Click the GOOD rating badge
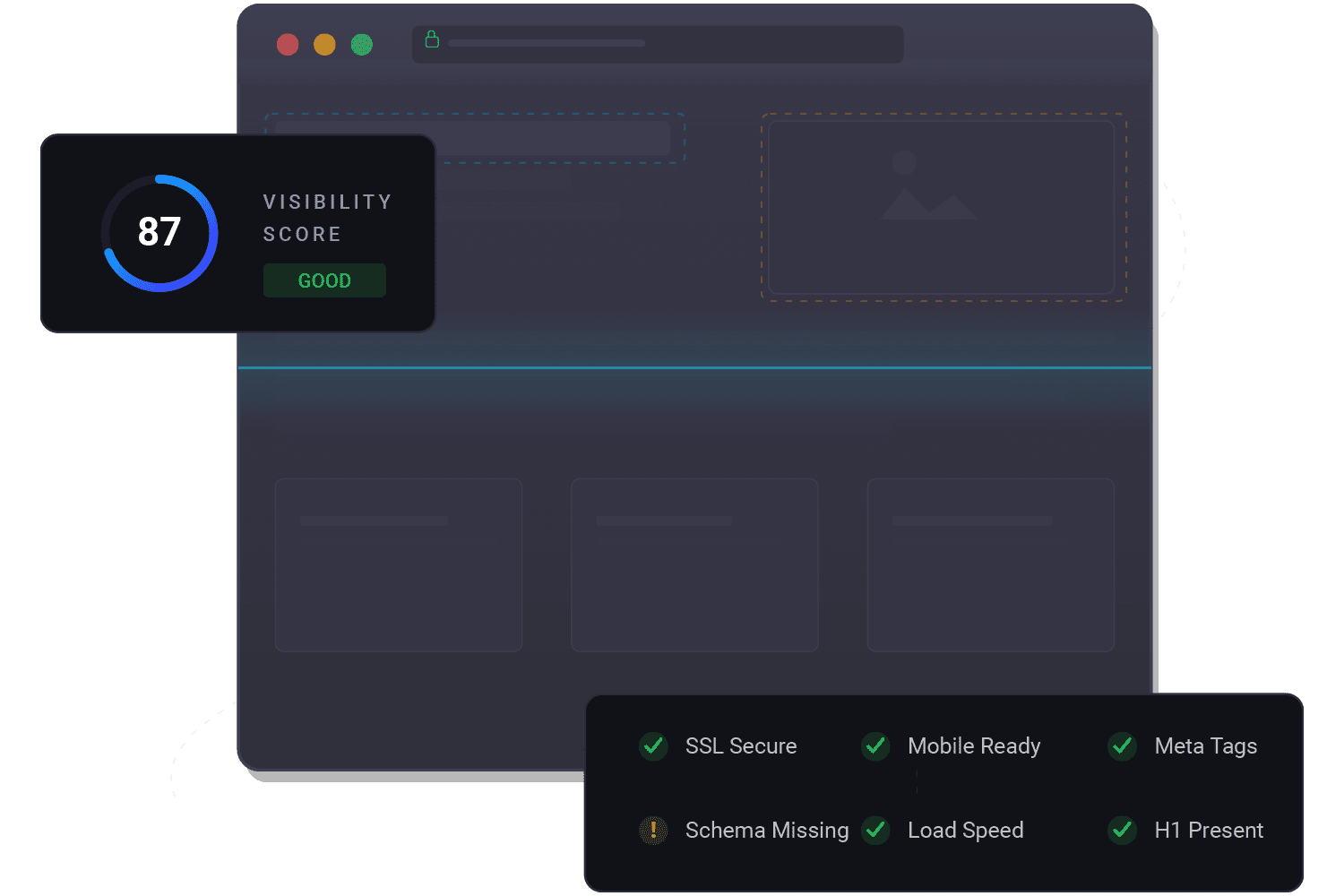 pyautogui.click(x=324, y=280)
